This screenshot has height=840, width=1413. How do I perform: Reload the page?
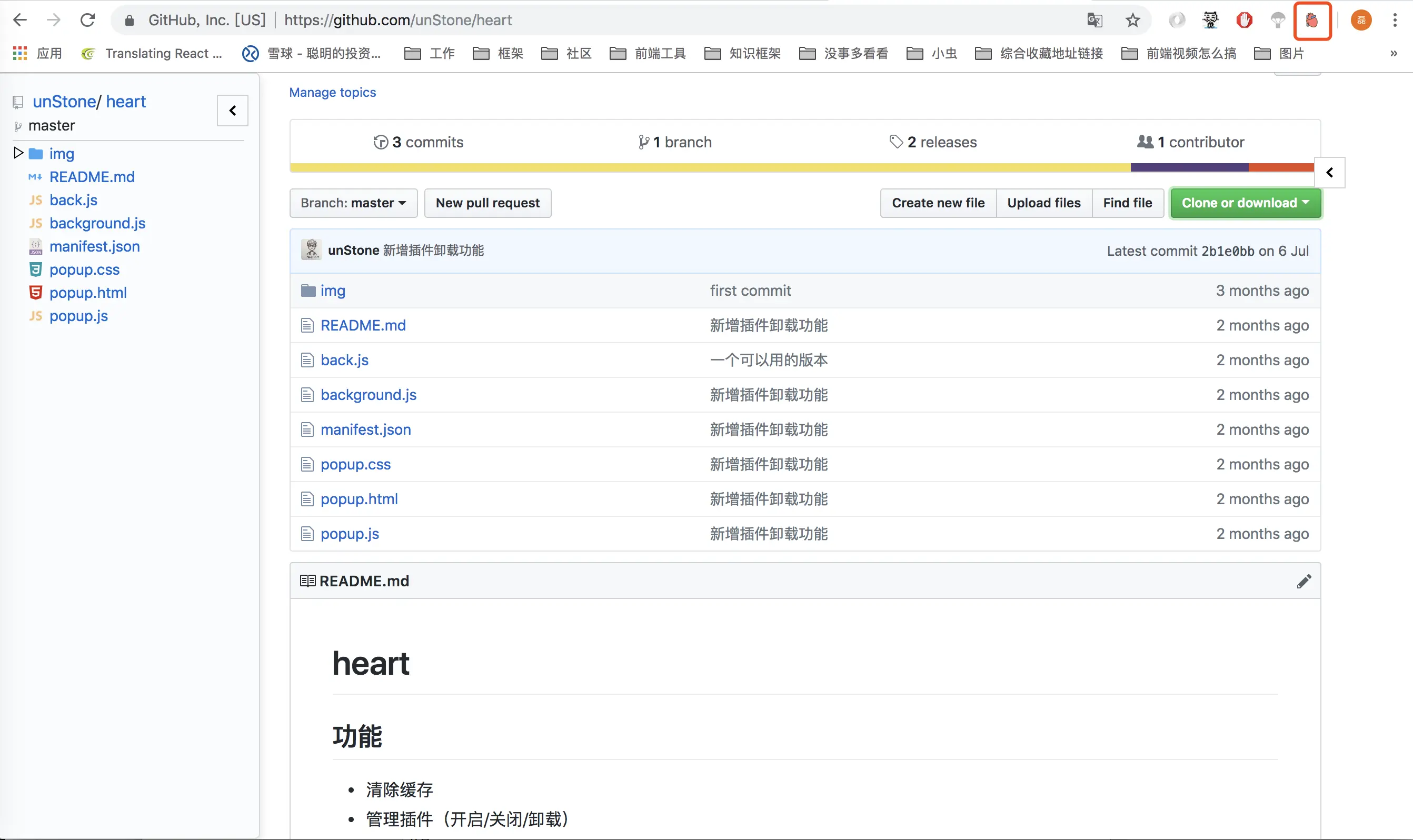point(87,21)
